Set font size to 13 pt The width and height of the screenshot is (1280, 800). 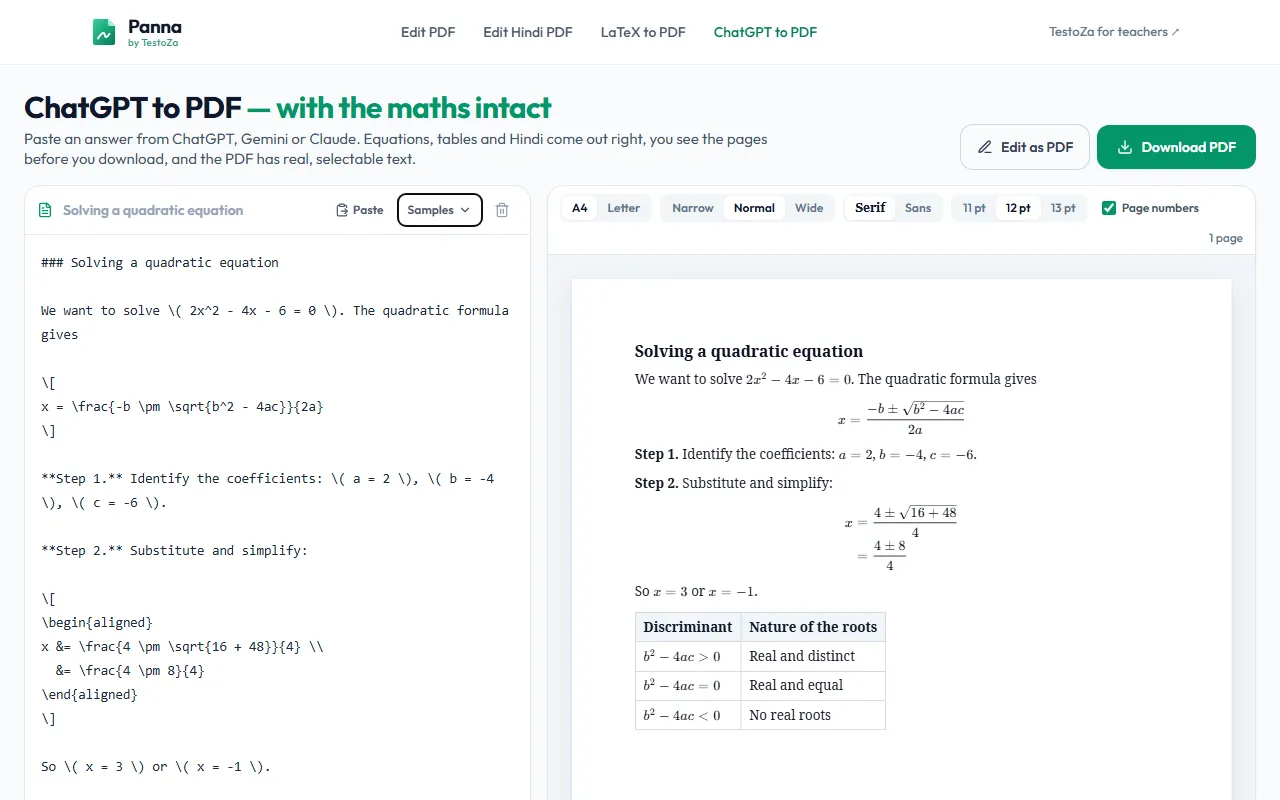click(1063, 208)
